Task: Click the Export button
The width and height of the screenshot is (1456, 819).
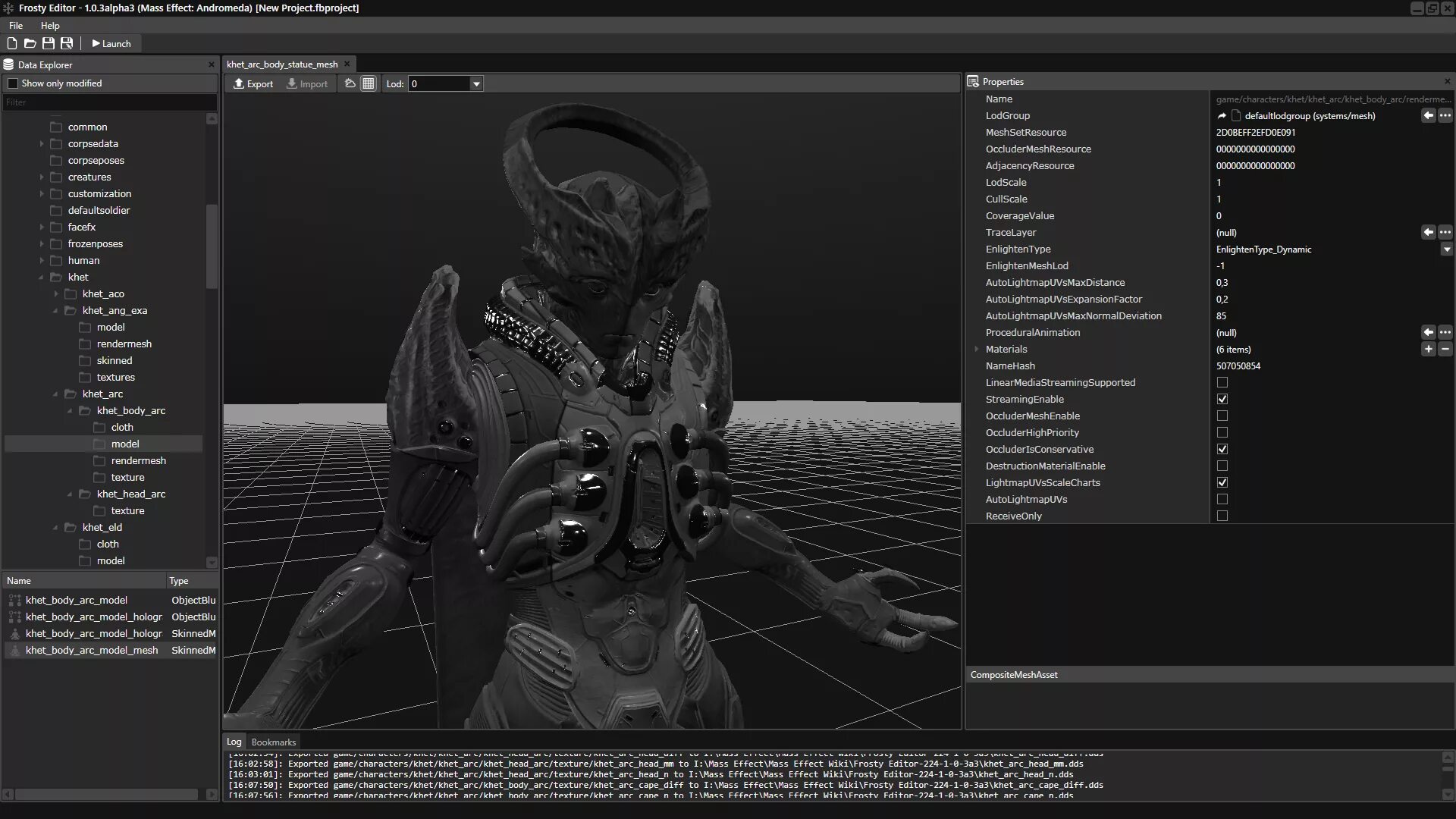Action: (253, 83)
